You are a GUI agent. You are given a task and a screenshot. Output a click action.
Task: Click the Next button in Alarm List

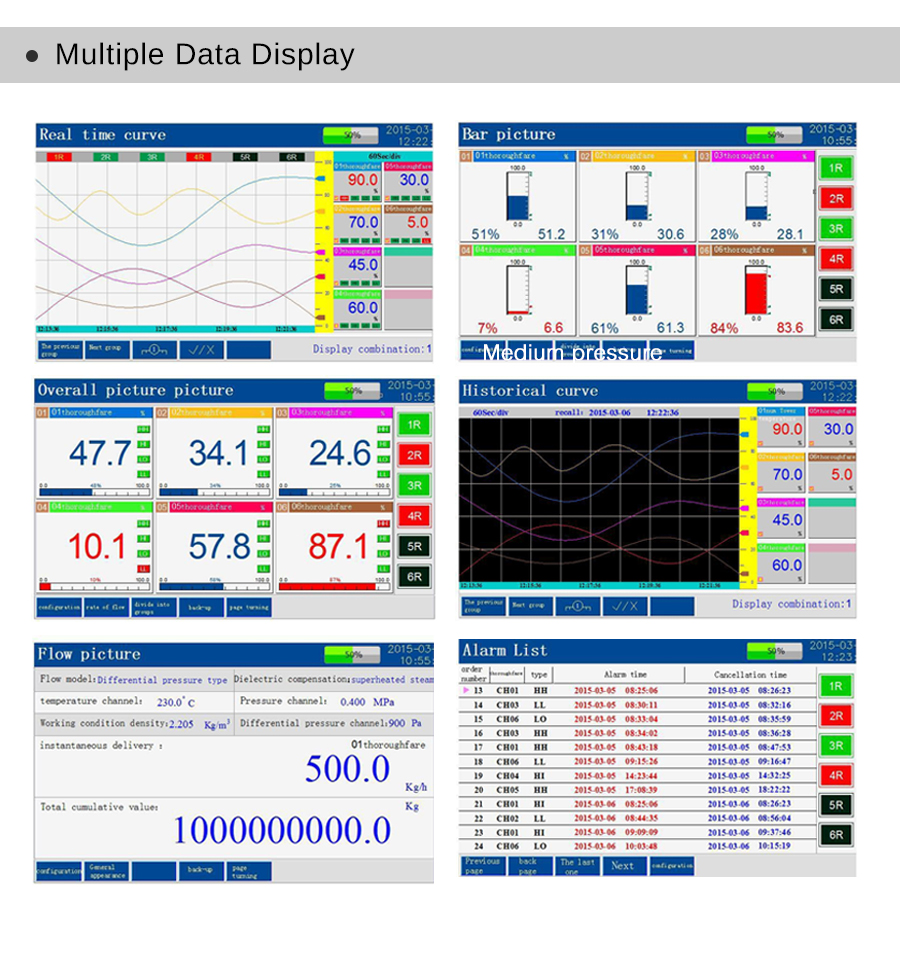(623, 866)
